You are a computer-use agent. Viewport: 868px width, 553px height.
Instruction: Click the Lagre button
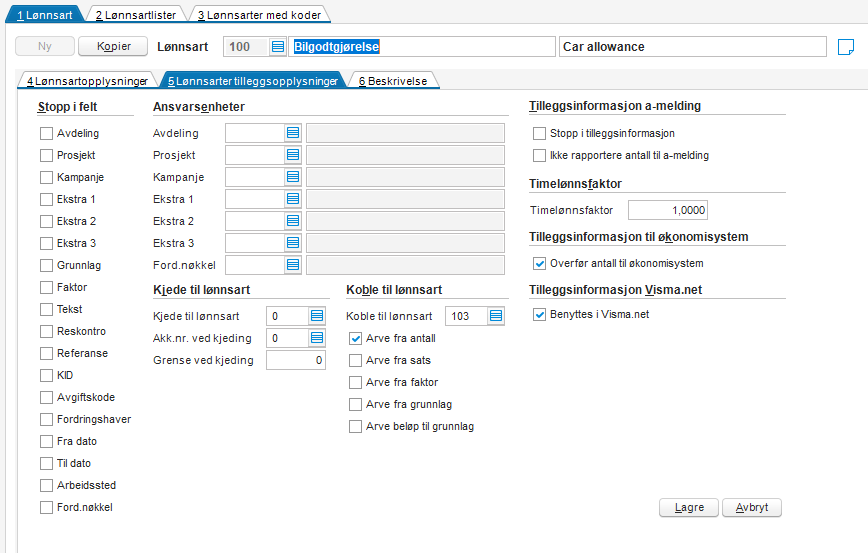coord(689,508)
